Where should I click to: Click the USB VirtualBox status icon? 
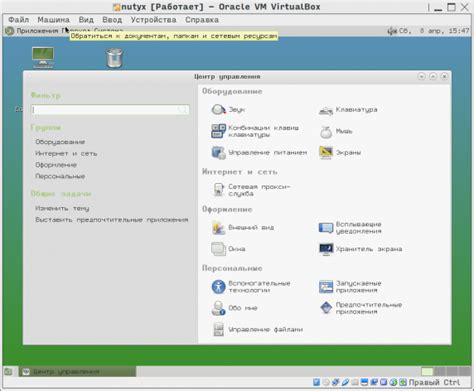345,382
